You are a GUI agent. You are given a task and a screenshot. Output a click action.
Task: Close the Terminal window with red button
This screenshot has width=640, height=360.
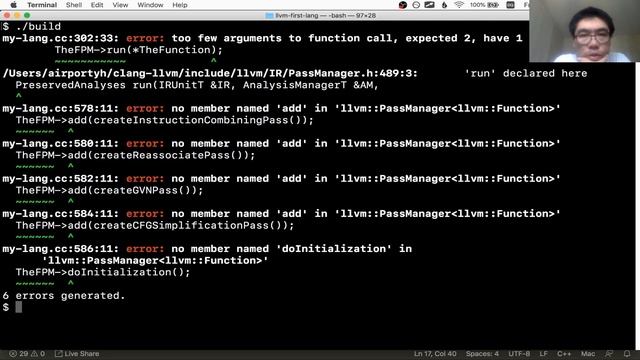coord(7,15)
